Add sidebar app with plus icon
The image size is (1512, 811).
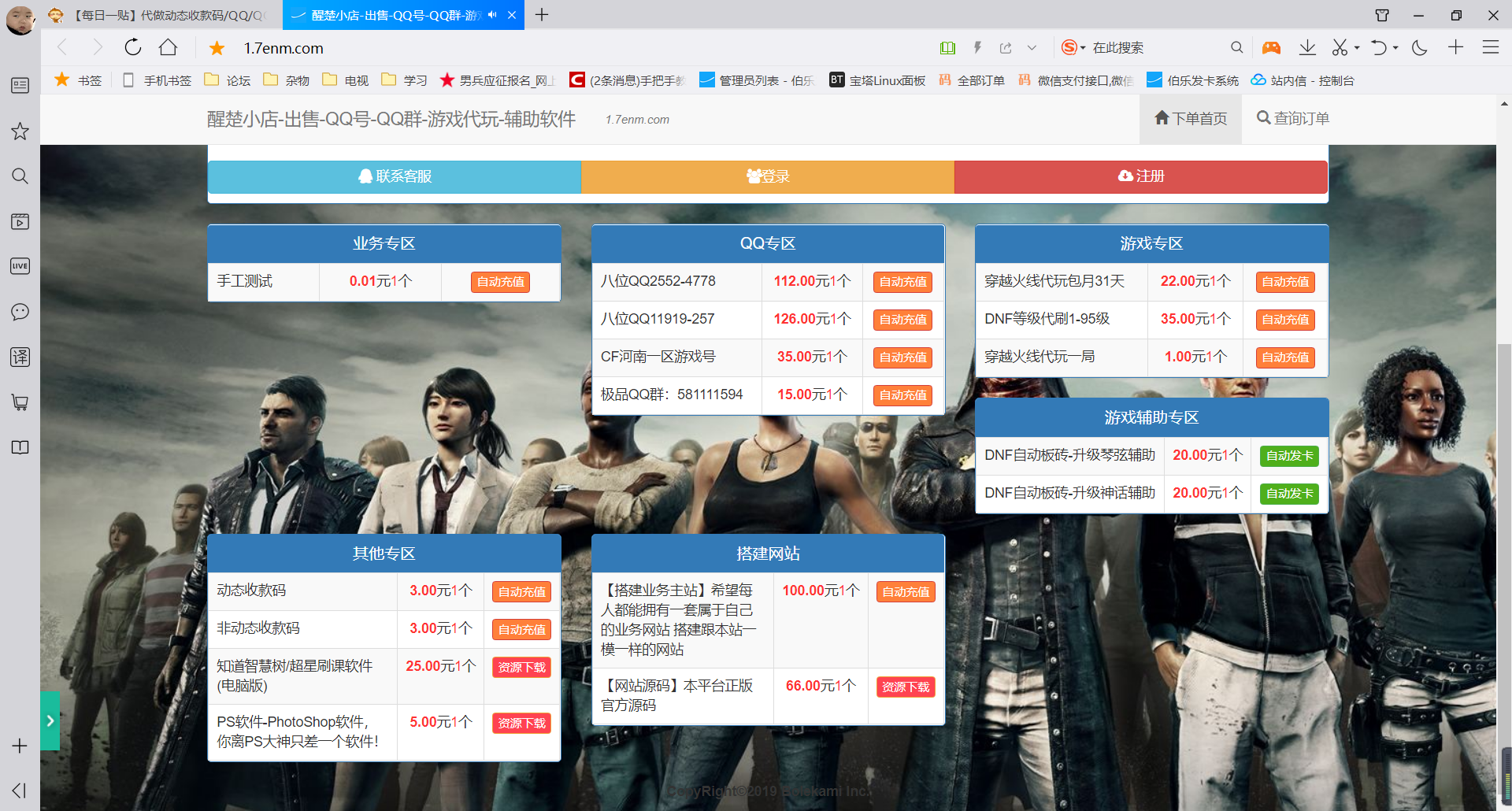click(20, 746)
